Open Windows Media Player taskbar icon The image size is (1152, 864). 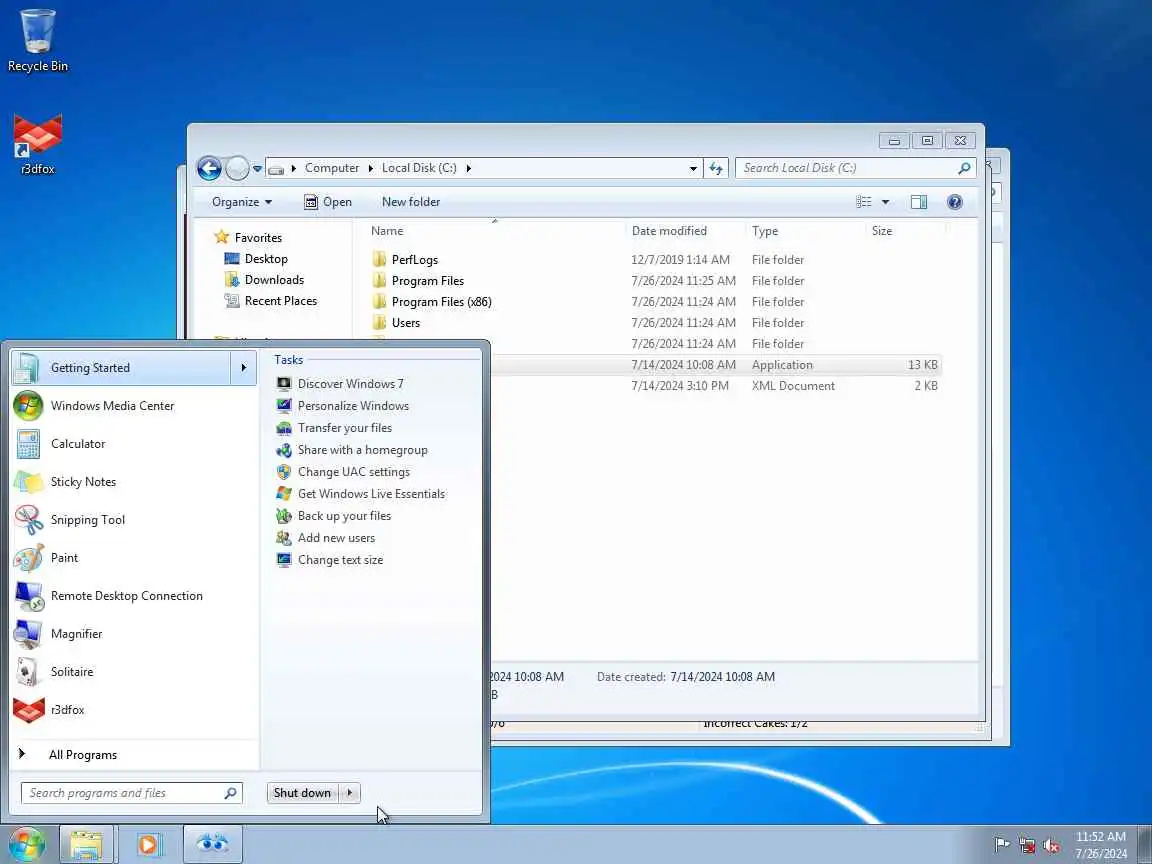[148, 844]
